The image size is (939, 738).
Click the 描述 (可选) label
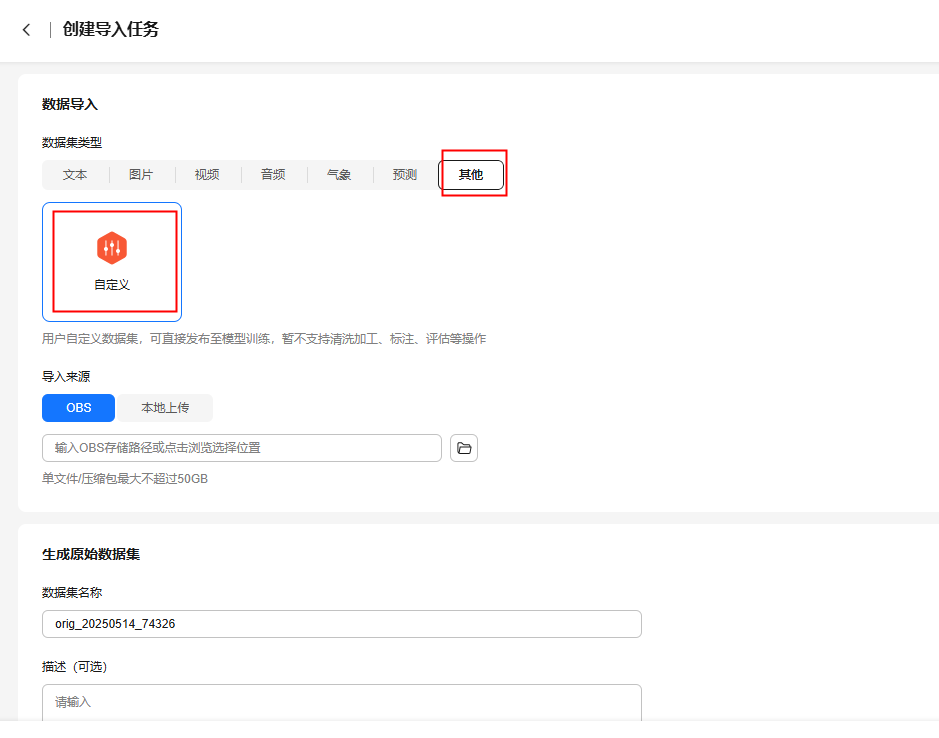[74, 667]
